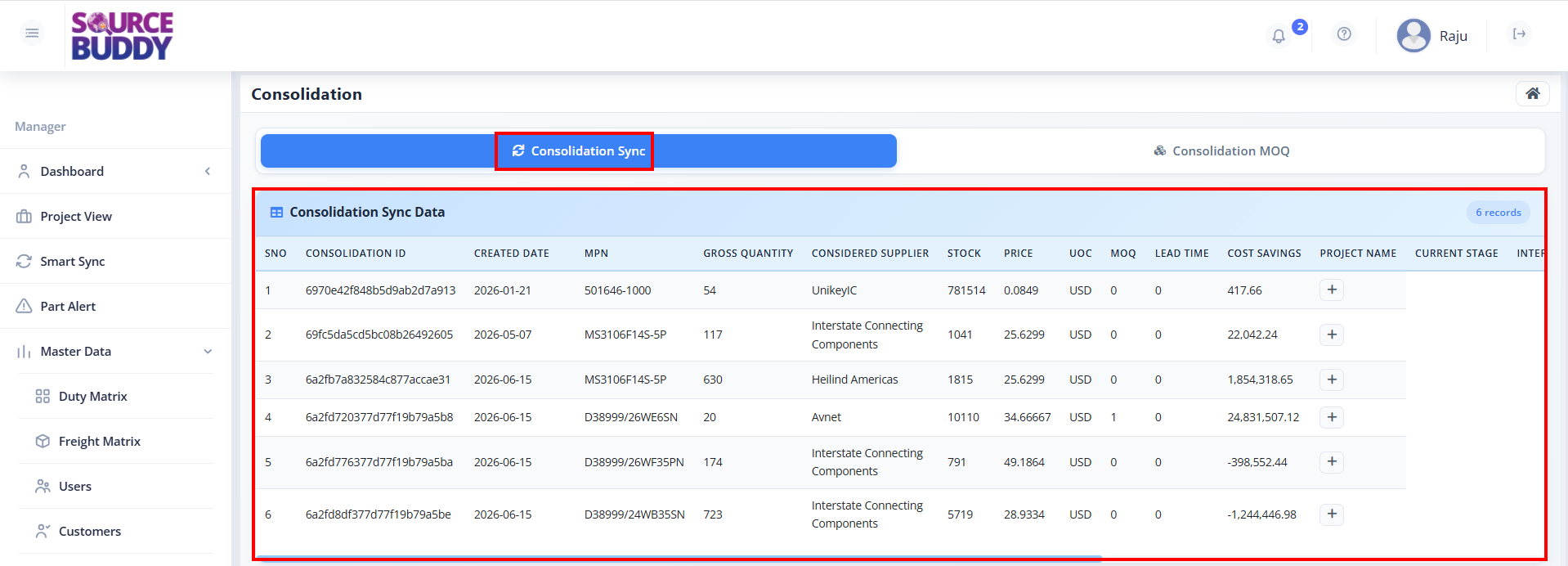The width and height of the screenshot is (1568, 566).
Task: Click supplier cell UnikeyIC
Action: click(x=834, y=290)
